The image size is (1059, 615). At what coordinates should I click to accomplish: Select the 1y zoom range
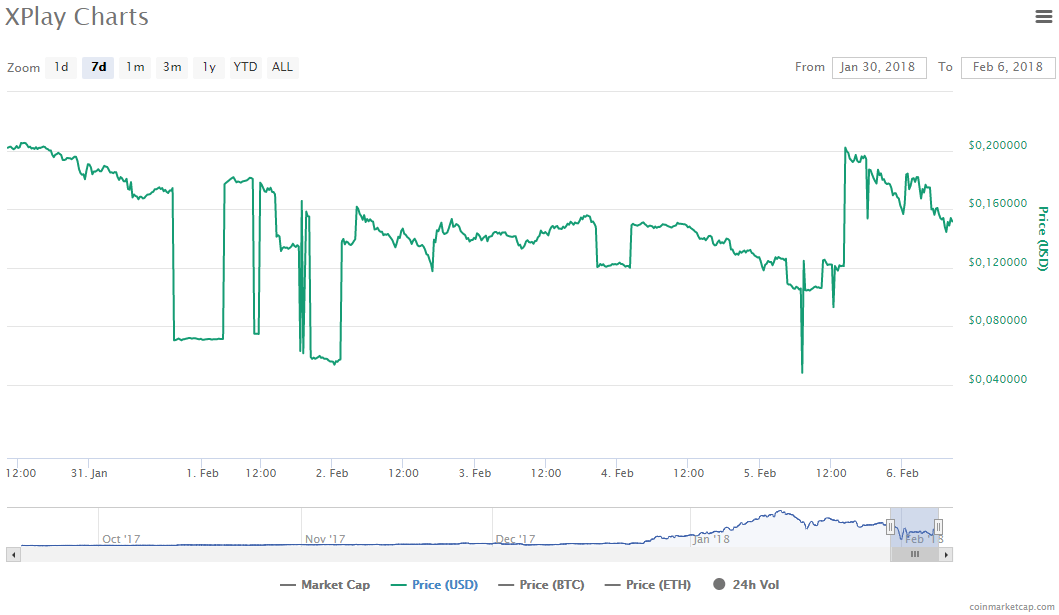coord(209,67)
